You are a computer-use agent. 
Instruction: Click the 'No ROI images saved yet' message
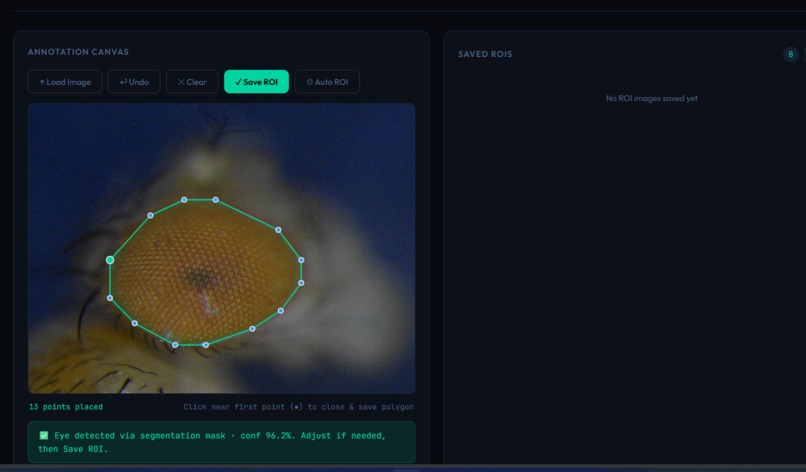[x=651, y=98]
